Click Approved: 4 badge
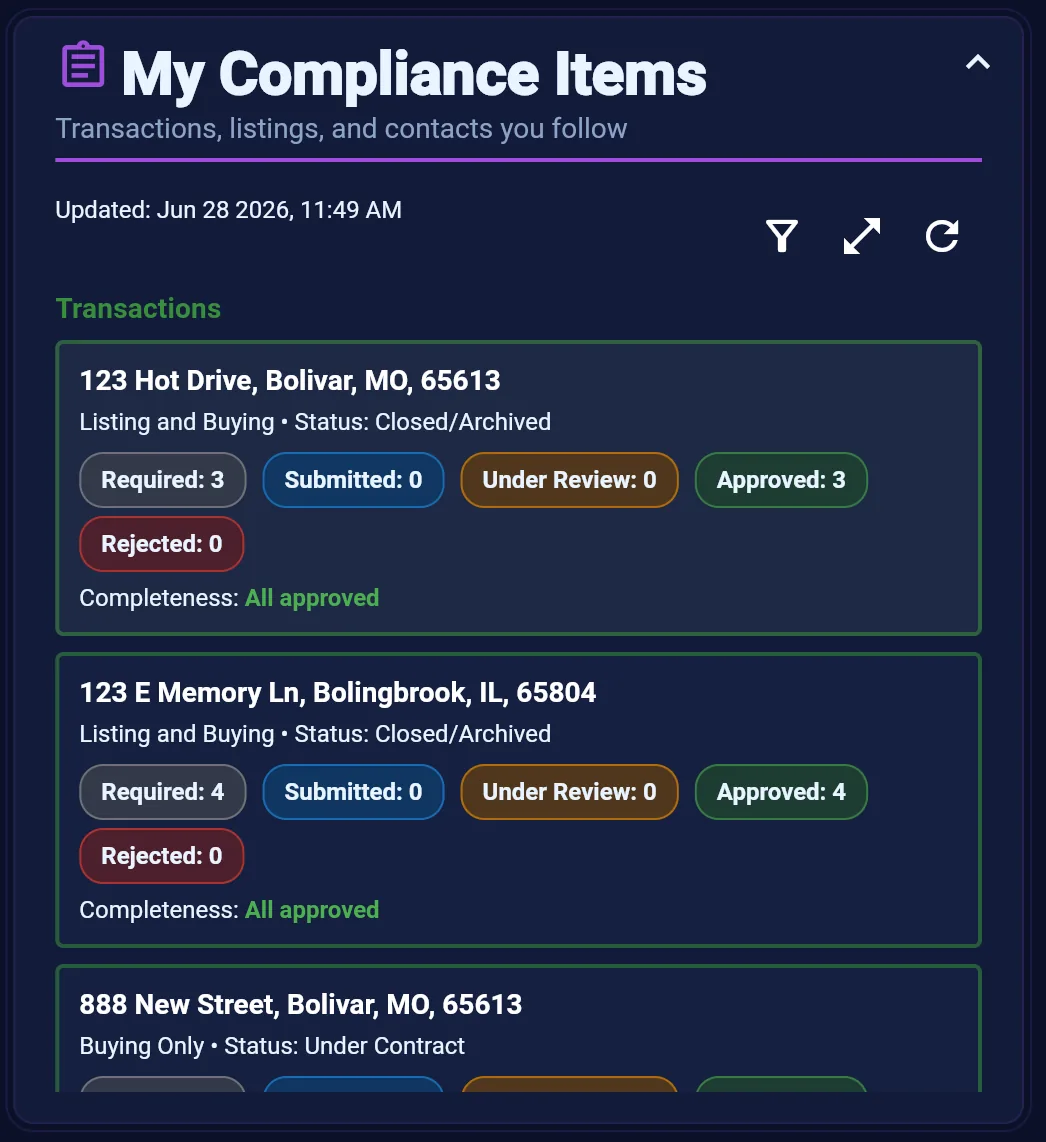1046x1142 pixels. [x=781, y=792]
